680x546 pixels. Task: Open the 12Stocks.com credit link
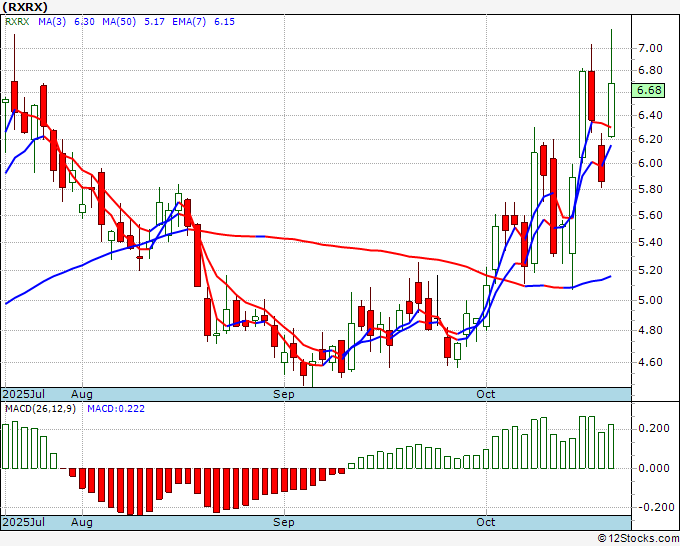[638, 539]
